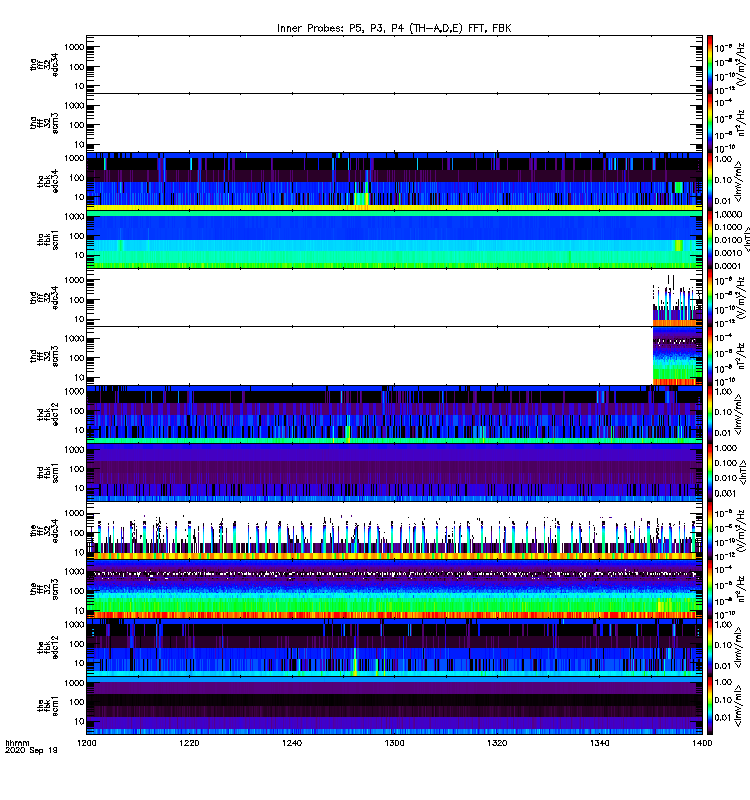The image size is (750, 800).
Task: Click inside the thd fbk scm1 spectrogram panel
Action: coord(394,472)
